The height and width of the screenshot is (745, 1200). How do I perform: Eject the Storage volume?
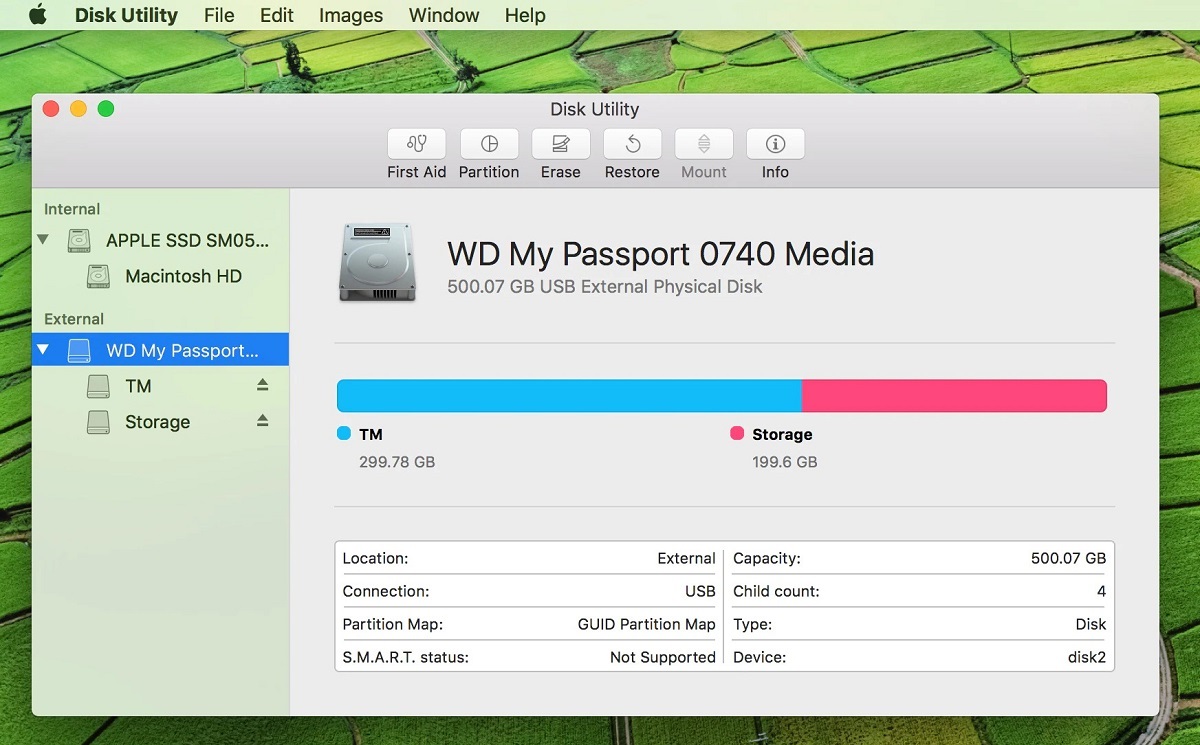(262, 421)
